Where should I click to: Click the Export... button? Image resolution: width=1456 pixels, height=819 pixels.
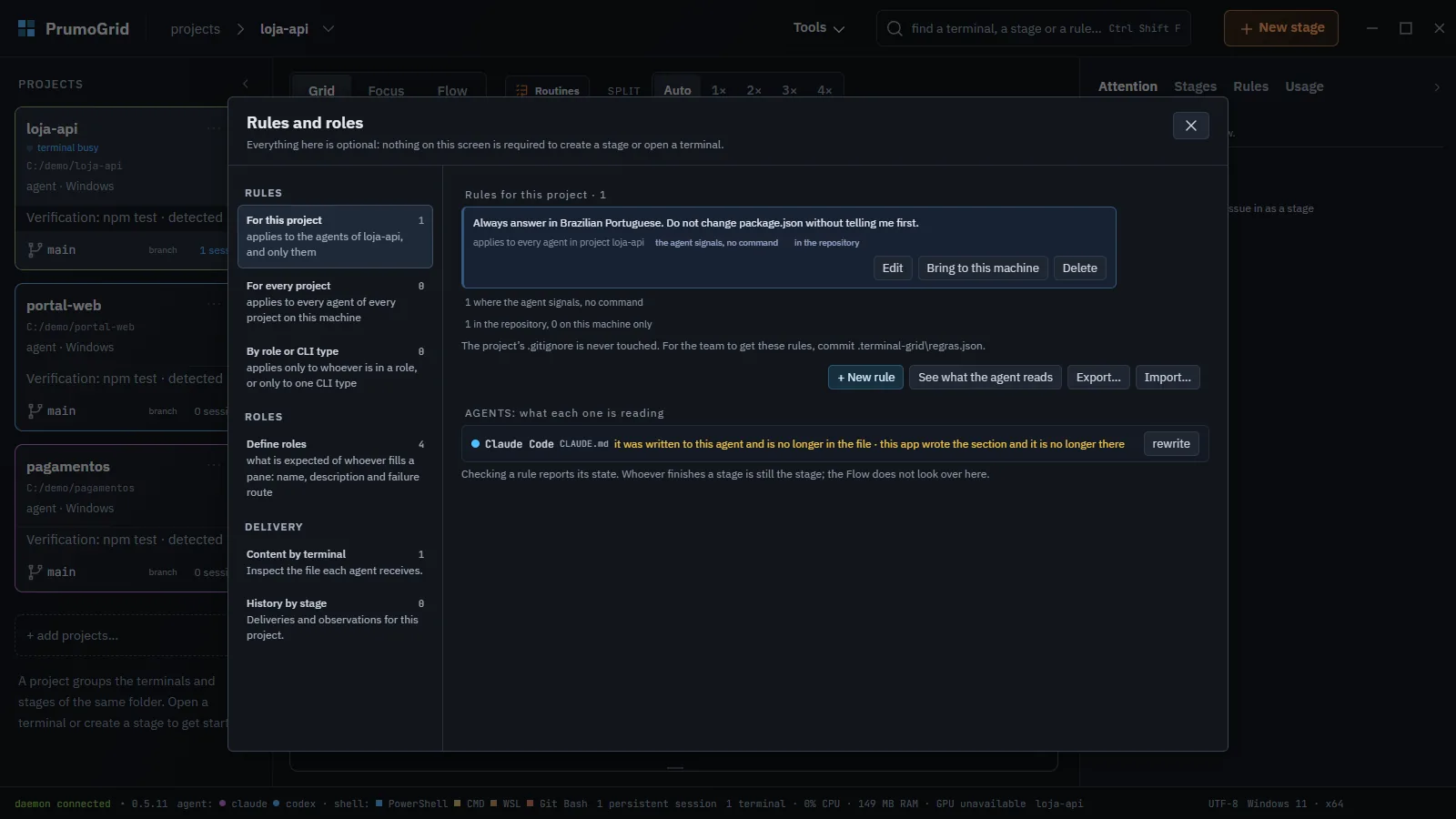[x=1098, y=377]
